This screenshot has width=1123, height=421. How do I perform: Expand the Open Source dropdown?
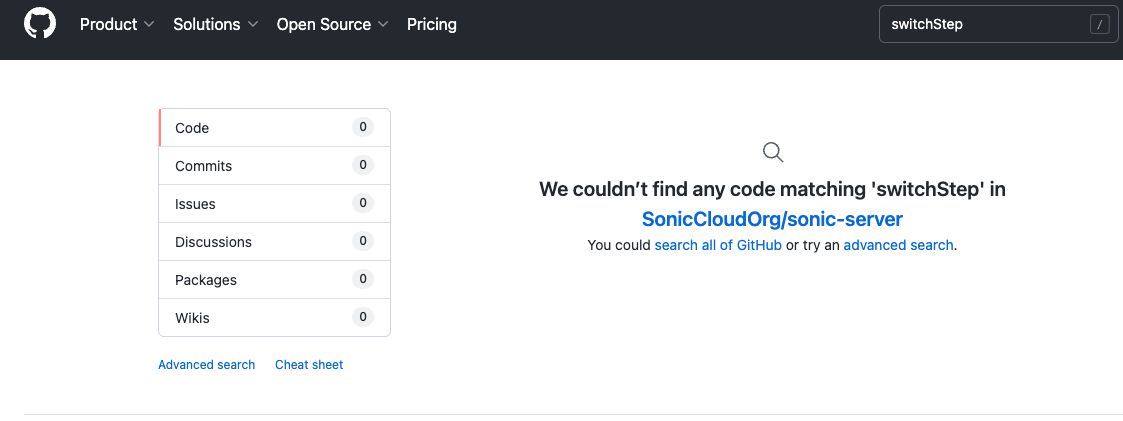click(x=332, y=24)
